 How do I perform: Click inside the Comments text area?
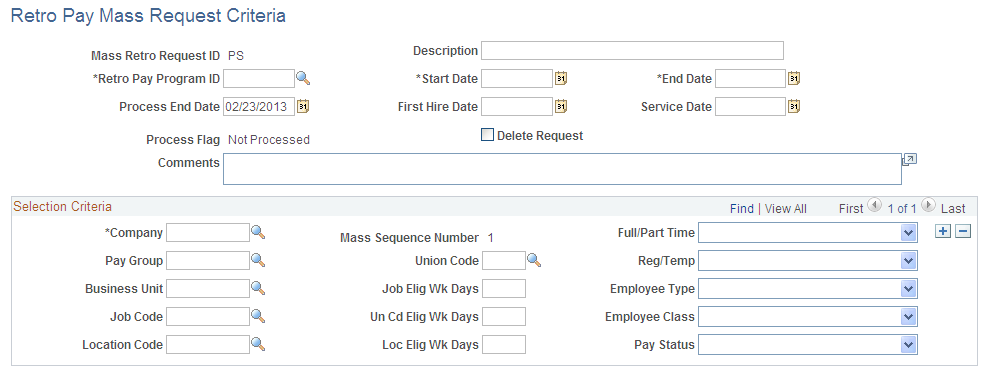pos(562,169)
